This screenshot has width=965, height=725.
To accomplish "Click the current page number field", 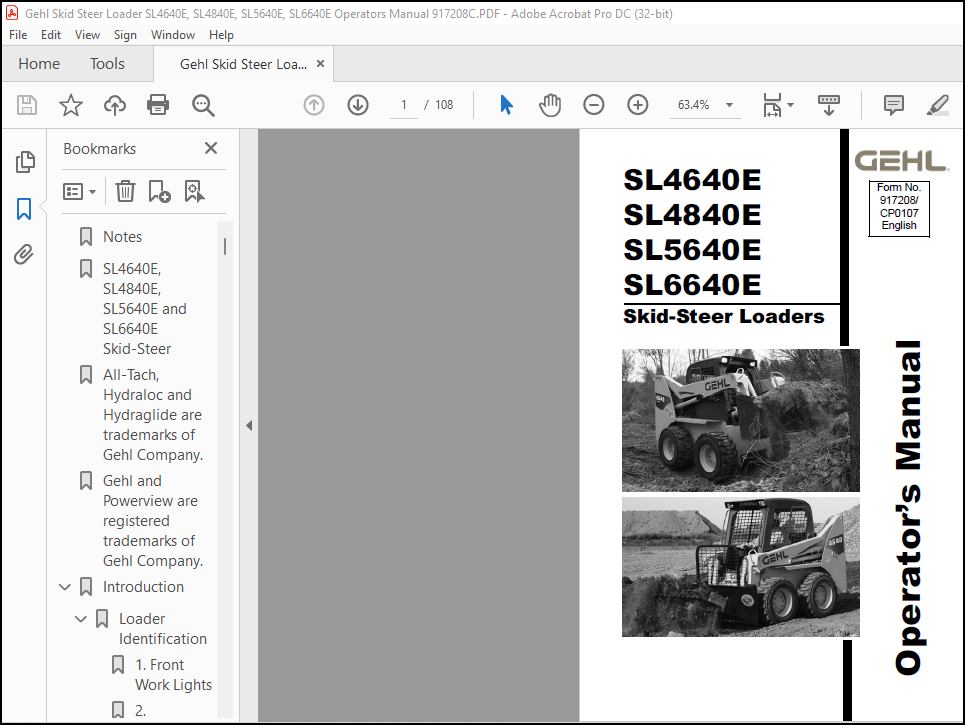I will click(x=404, y=105).
